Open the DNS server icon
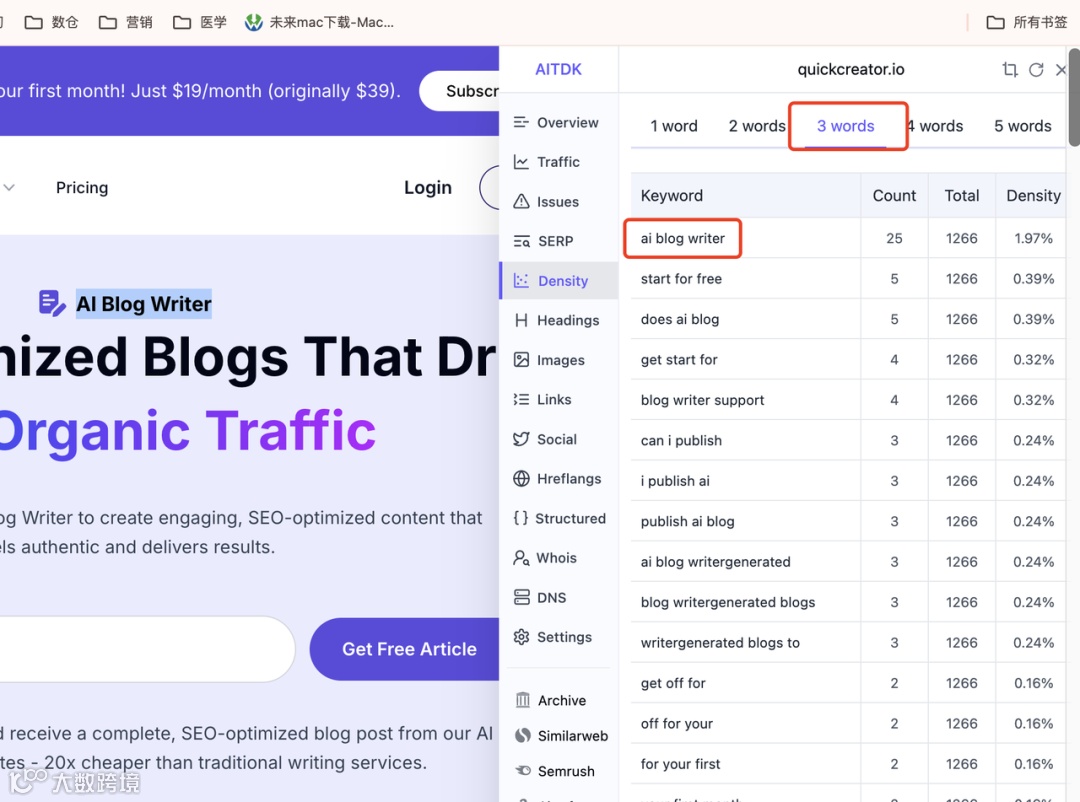The width and height of the screenshot is (1080, 802). [x=521, y=597]
